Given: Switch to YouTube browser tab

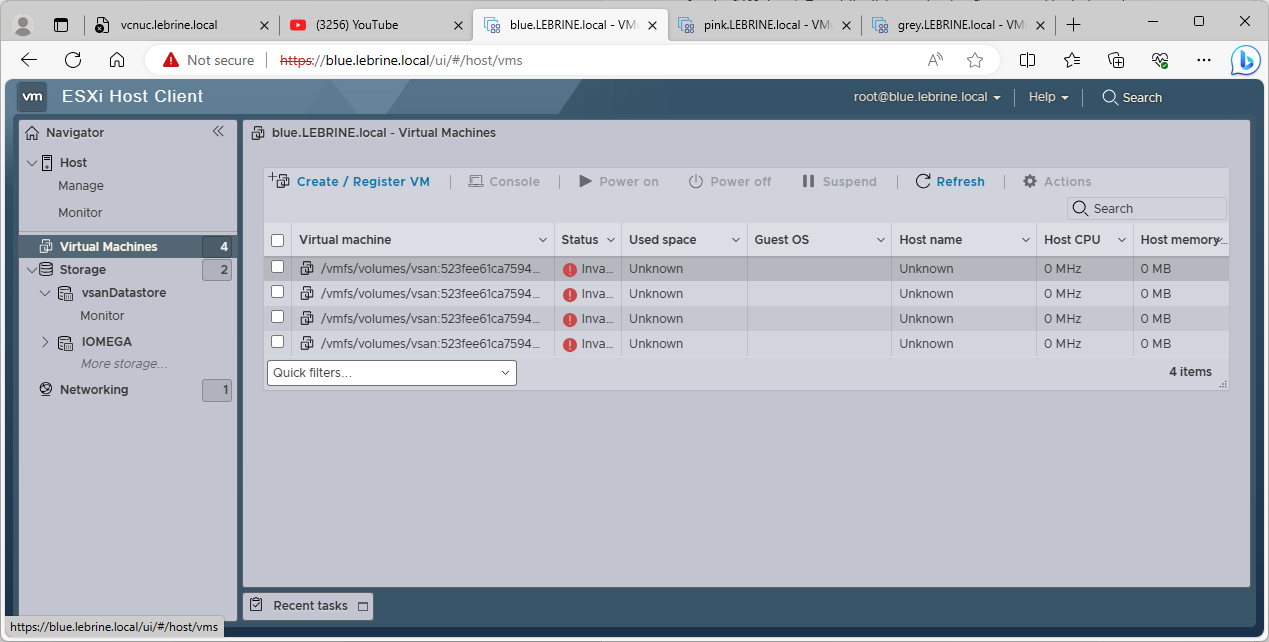Looking at the screenshot, I should click(377, 24).
